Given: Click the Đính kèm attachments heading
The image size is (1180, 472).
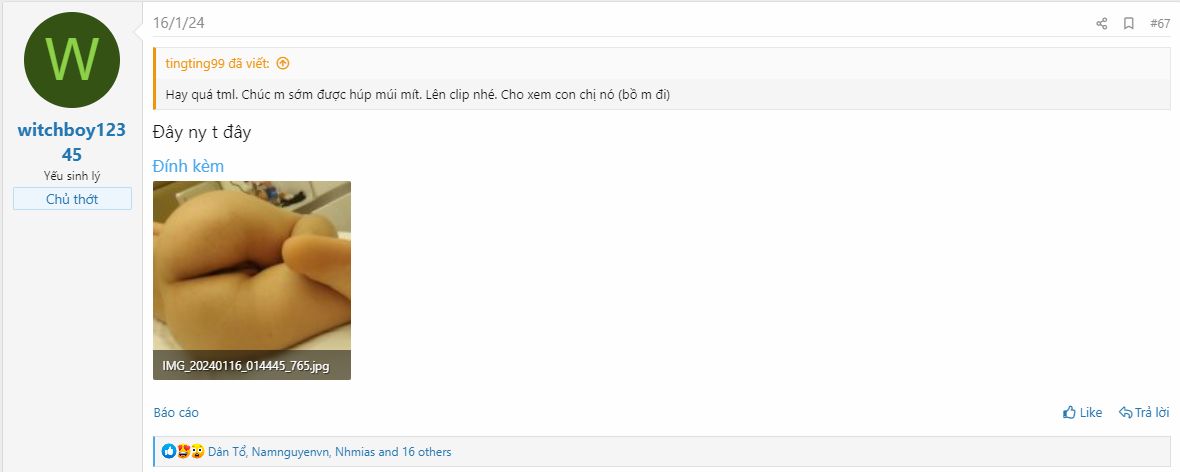Looking at the screenshot, I should pyautogui.click(x=188, y=166).
